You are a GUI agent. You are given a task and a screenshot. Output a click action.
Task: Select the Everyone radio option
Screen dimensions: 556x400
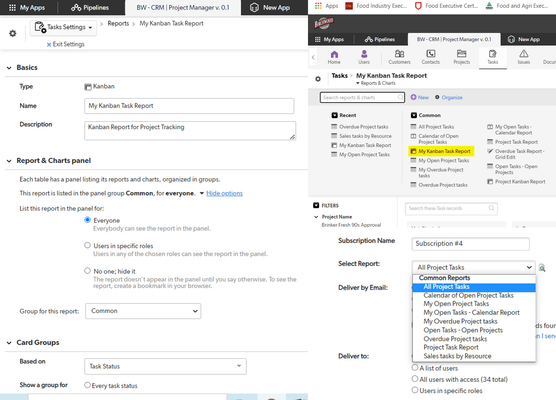point(87,220)
